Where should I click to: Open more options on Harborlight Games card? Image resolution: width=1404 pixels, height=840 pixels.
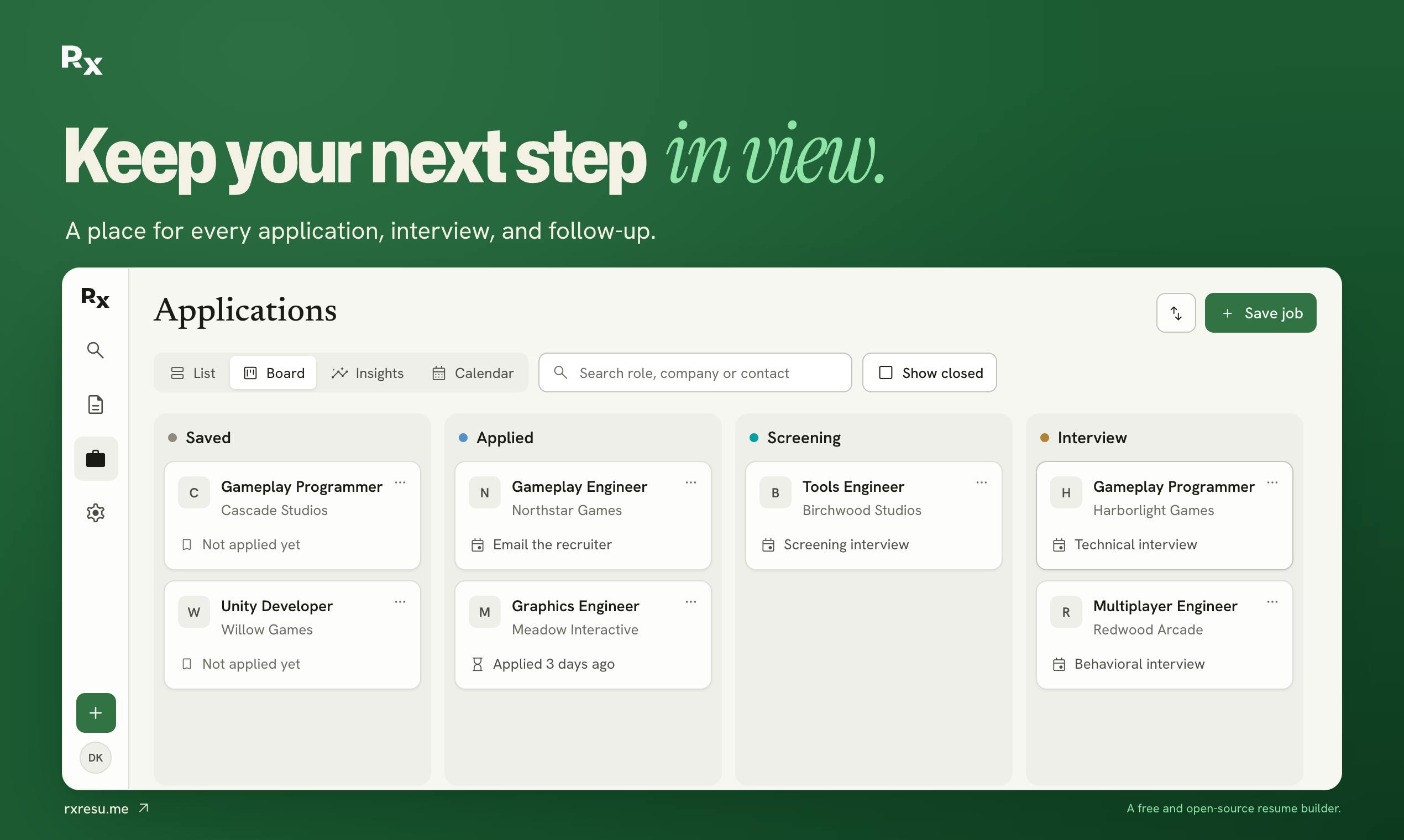(x=1272, y=482)
